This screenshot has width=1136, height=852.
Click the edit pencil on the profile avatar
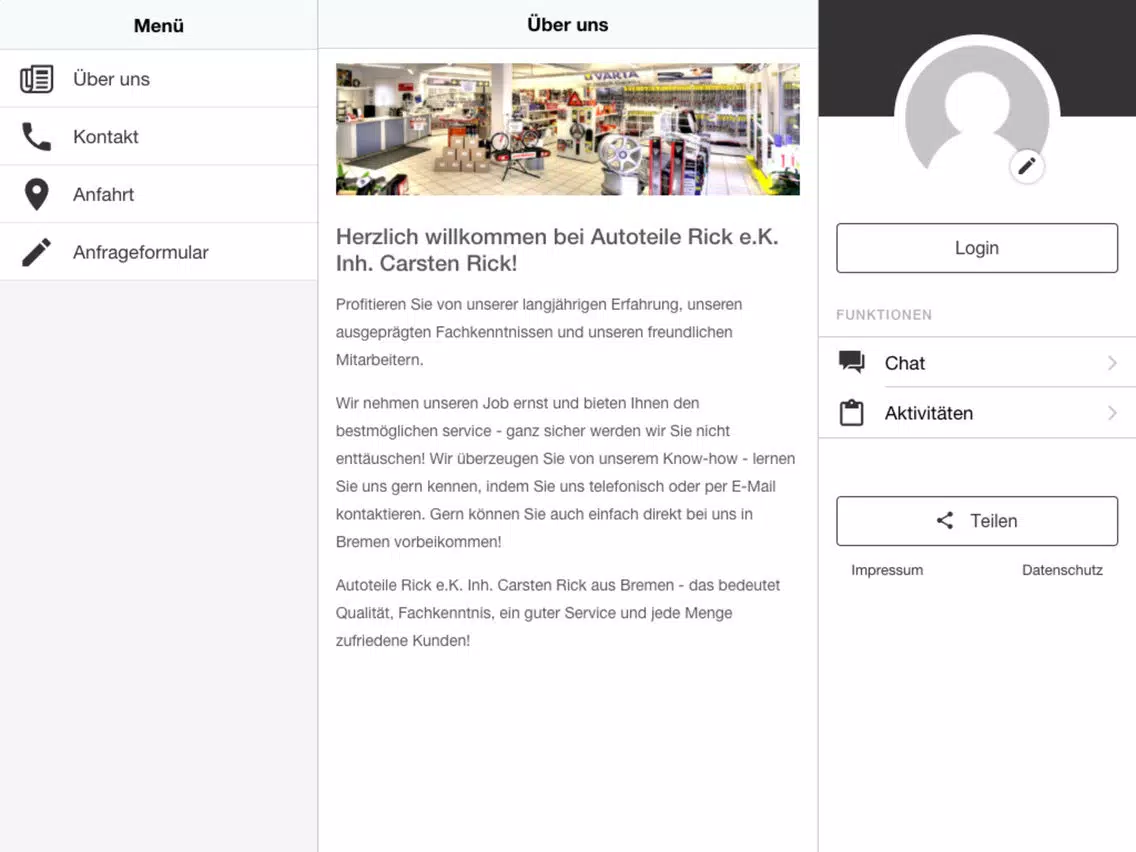pyautogui.click(x=1027, y=167)
